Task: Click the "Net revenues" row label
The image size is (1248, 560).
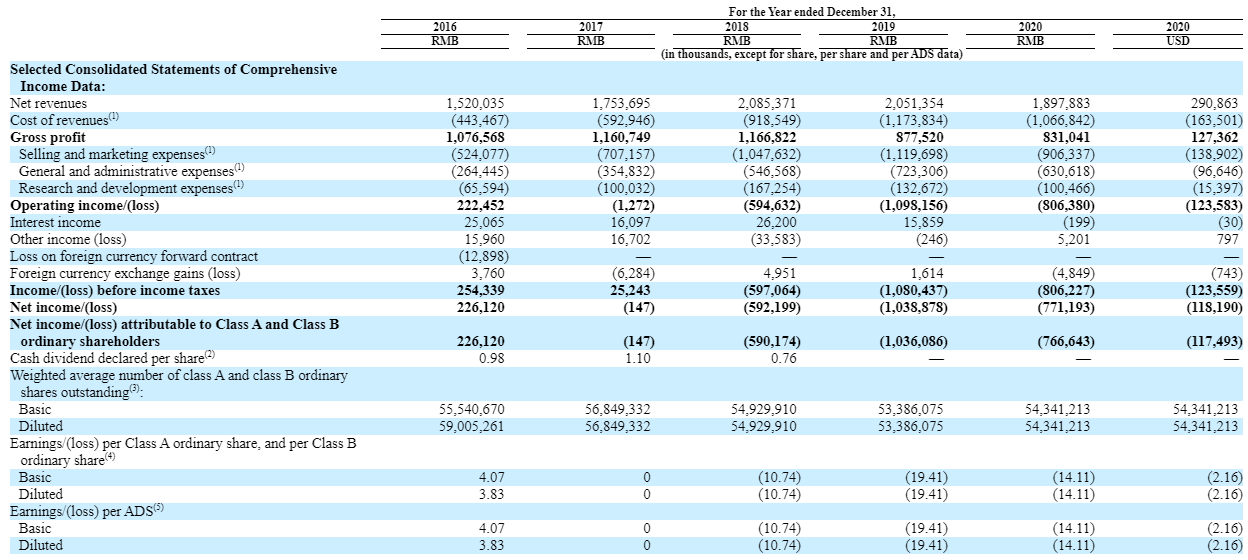Action: (x=48, y=103)
